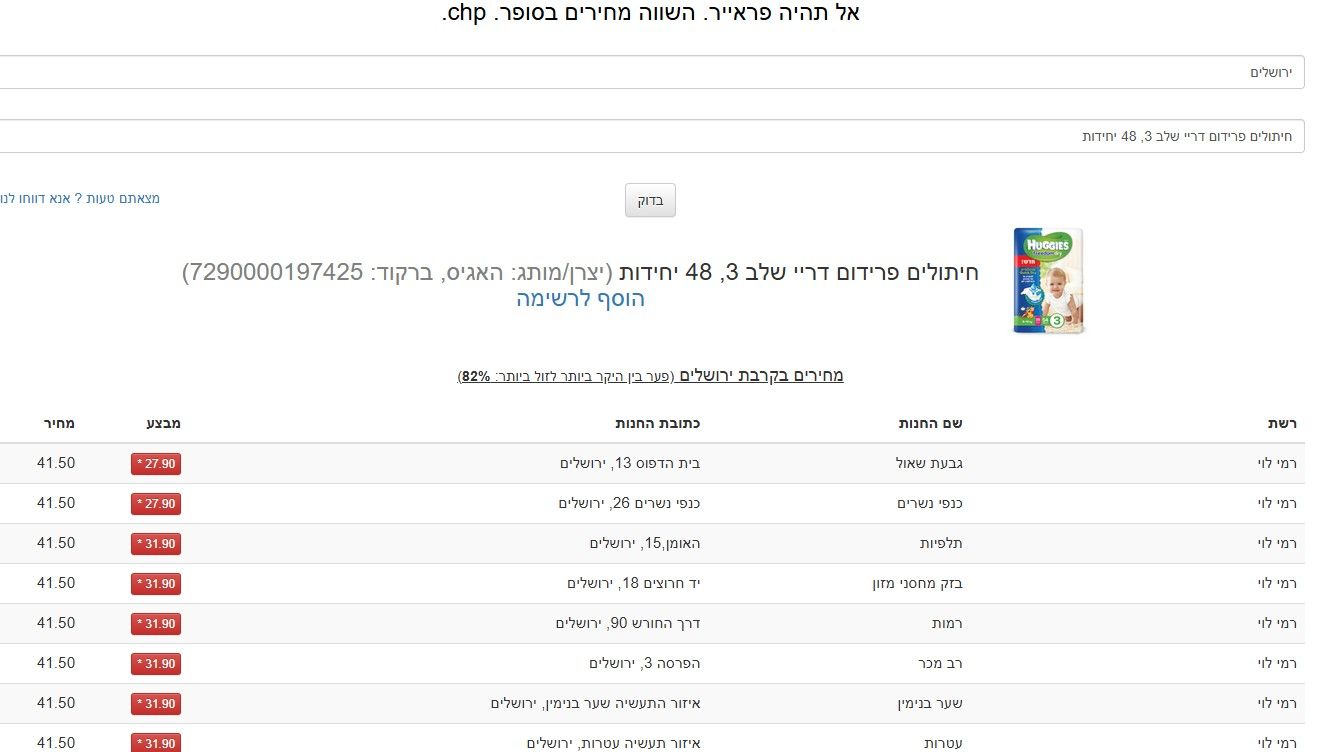Click the store name בזק מחסני מזון
Screen dimensions: 1336x752
[917, 583]
